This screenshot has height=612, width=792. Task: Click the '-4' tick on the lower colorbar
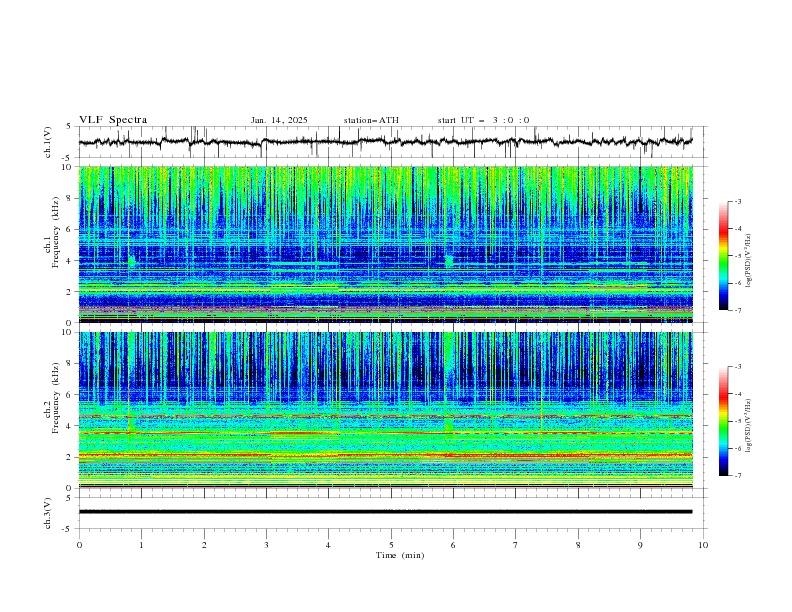738,394
